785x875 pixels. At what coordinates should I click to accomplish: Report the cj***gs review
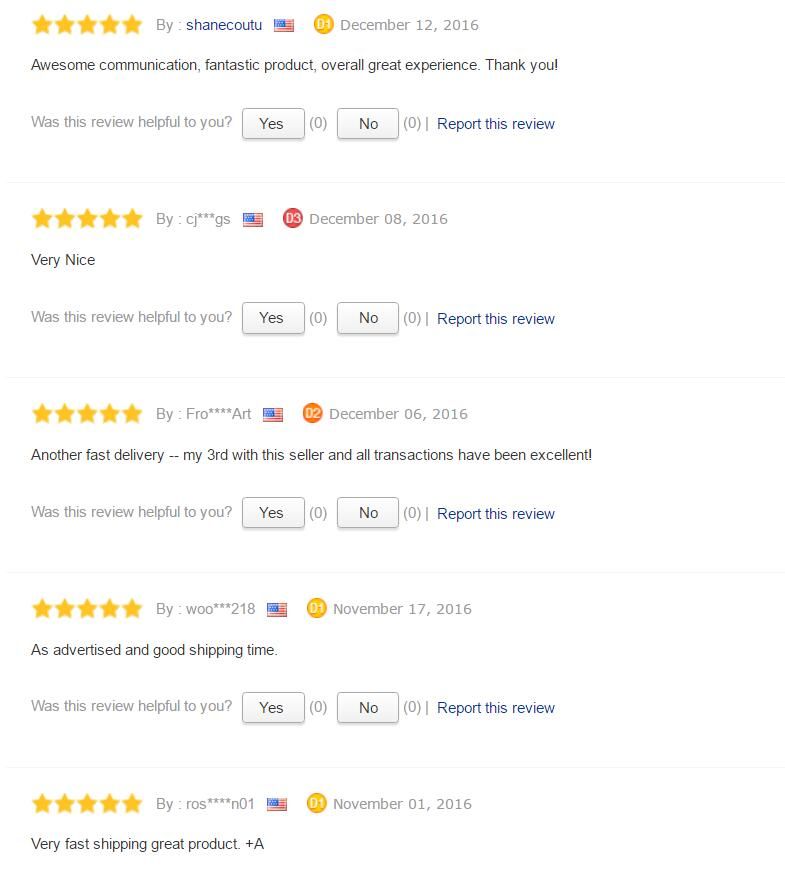495,319
